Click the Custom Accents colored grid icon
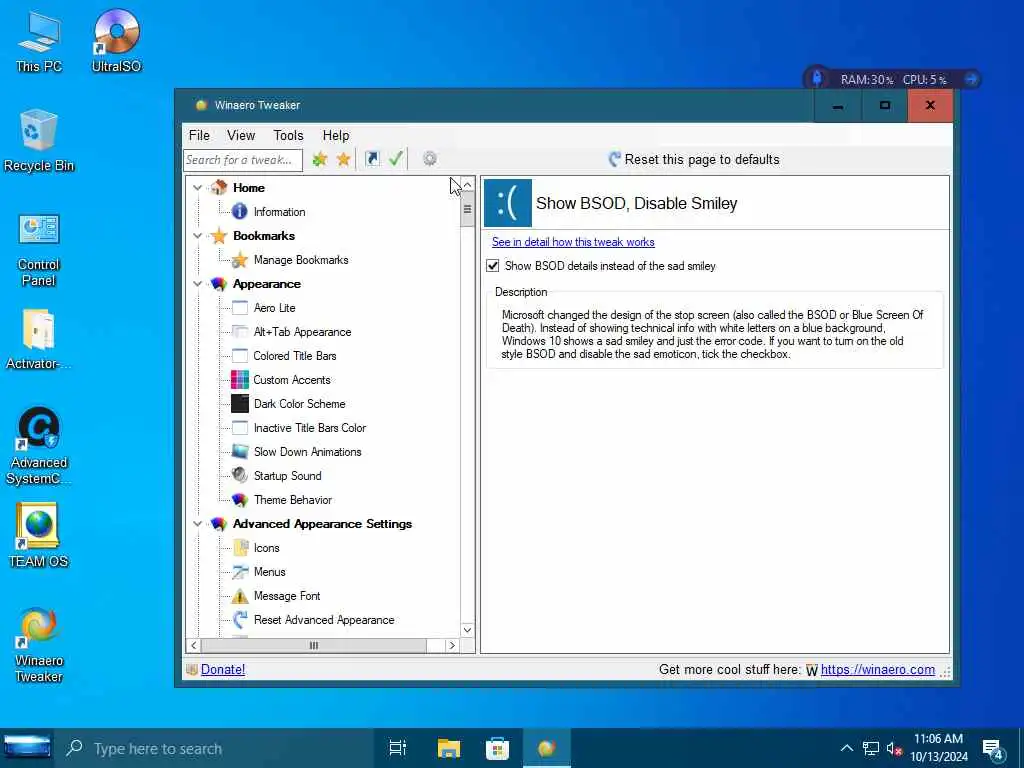Viewport: 1024px width, 768px height. click(x=240, y=379)
